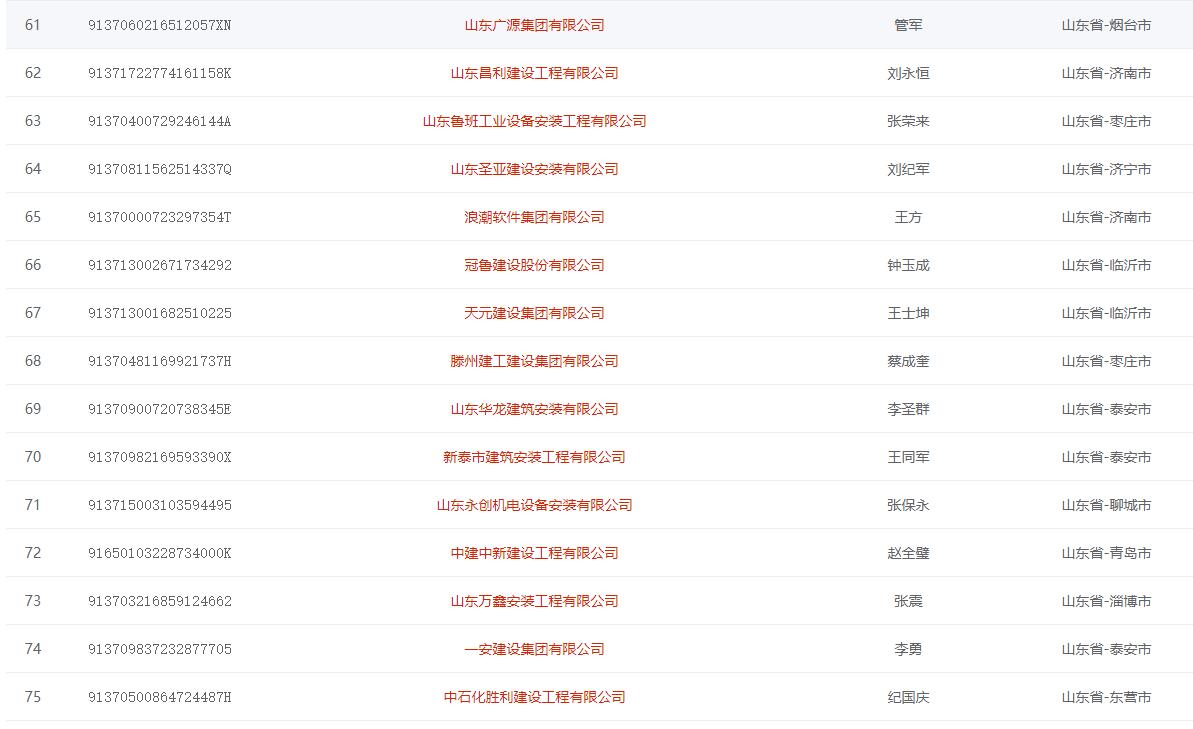This screenshot has height=729, width=1193.
Task: Click 山东鲁班工业设备安装工程有限公司 link
Action: coord(534,121)
